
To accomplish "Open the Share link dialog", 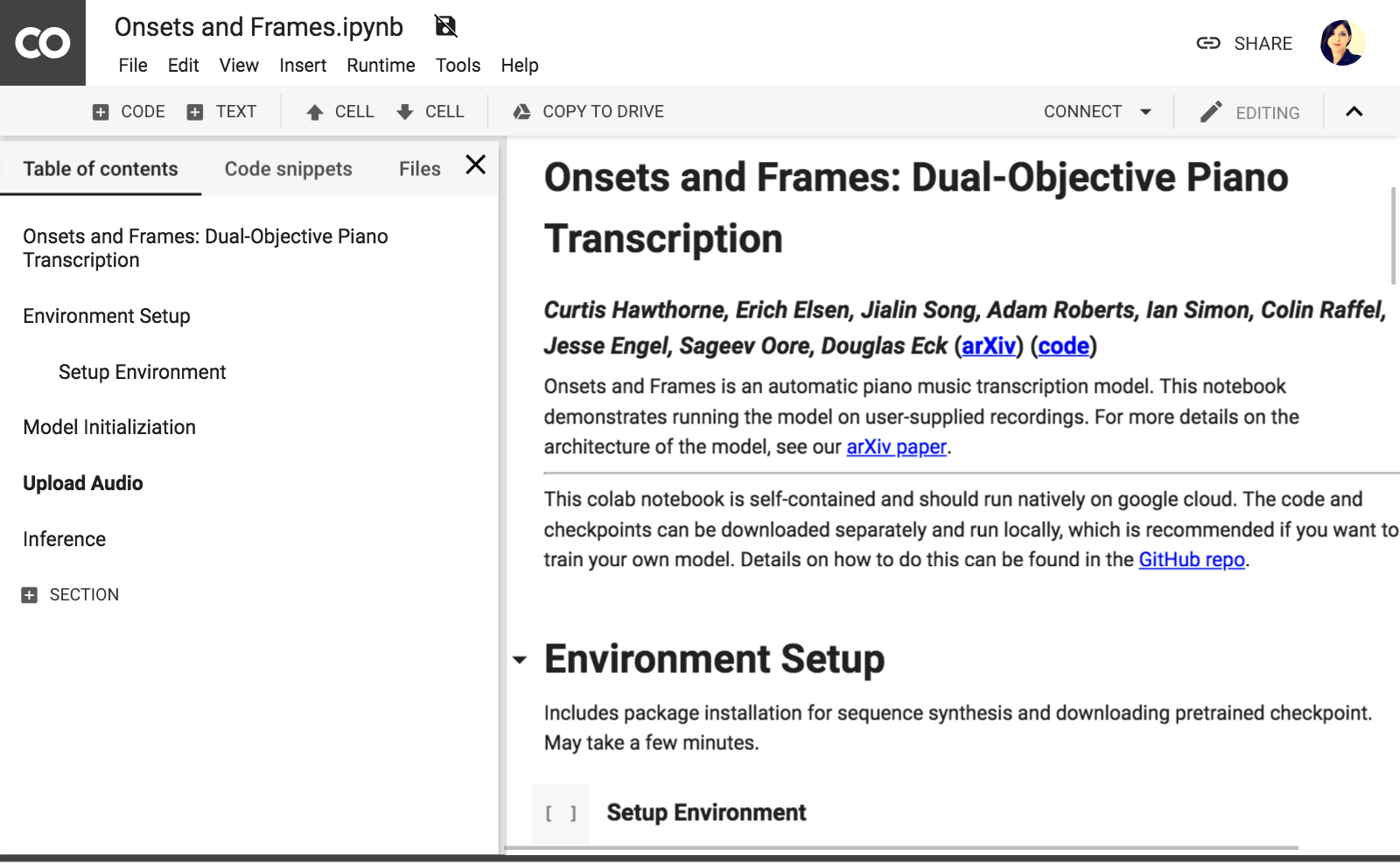I will pyautogui.click(x=1244, y=44).
